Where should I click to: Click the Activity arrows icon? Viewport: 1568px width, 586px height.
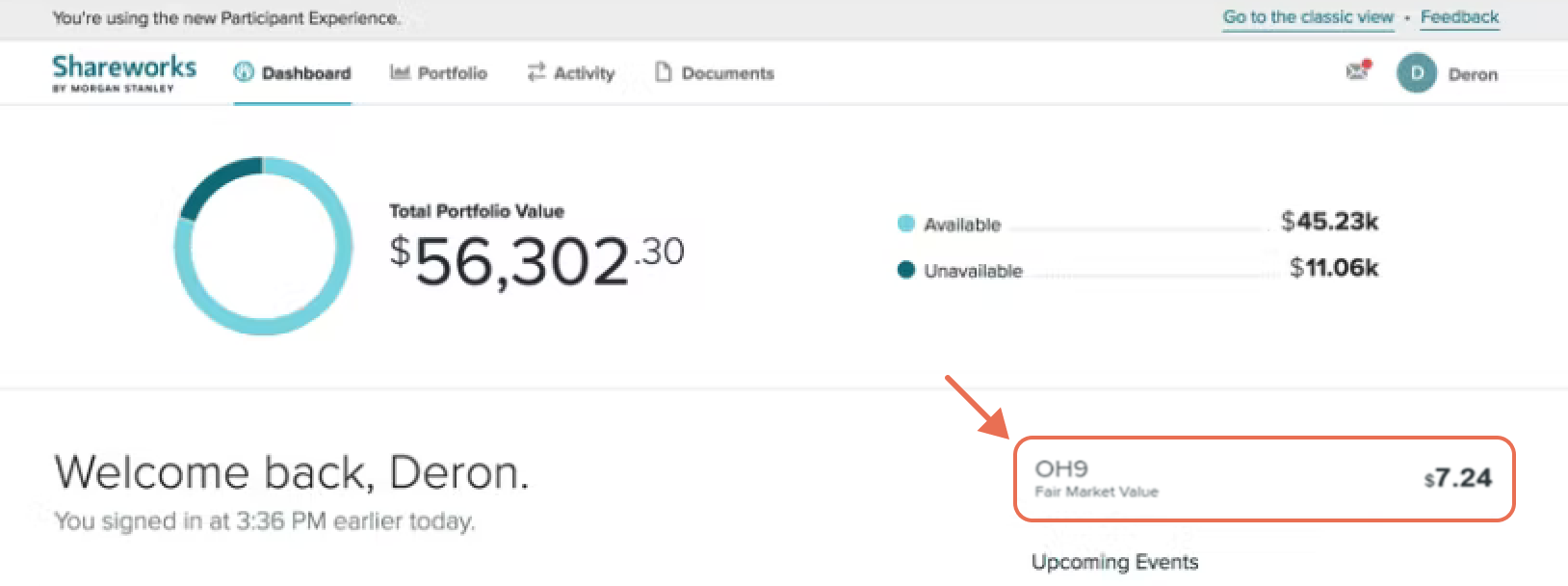coord(536,72)
